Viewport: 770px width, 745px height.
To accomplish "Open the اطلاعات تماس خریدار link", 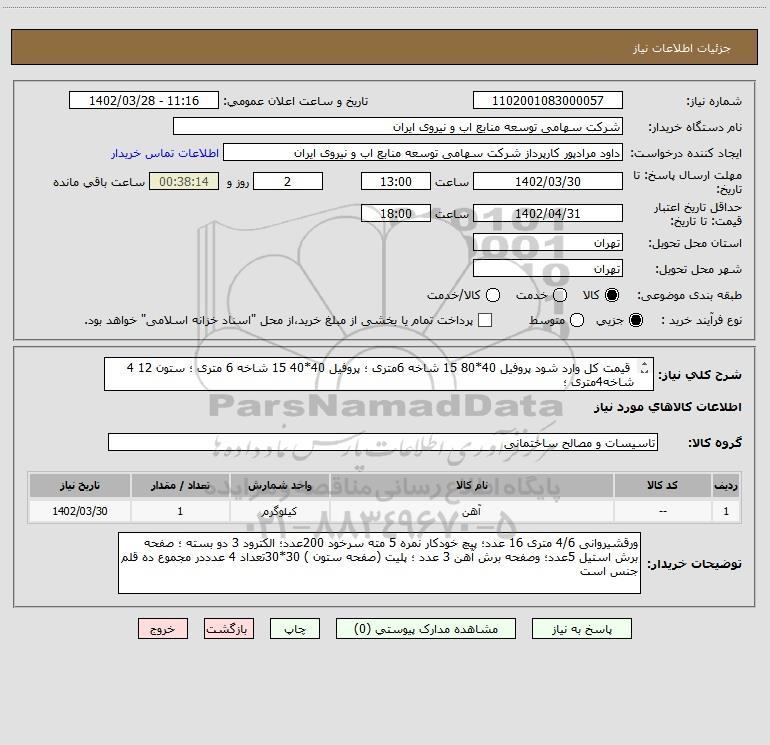I will point(165,153).
